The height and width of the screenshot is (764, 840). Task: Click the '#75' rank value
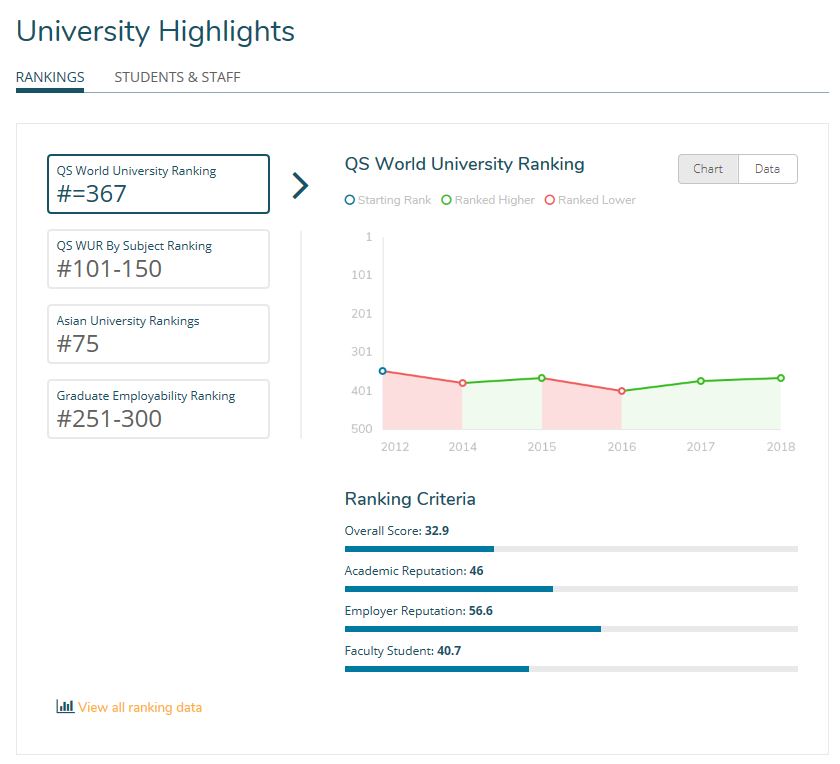pos(78,343)
